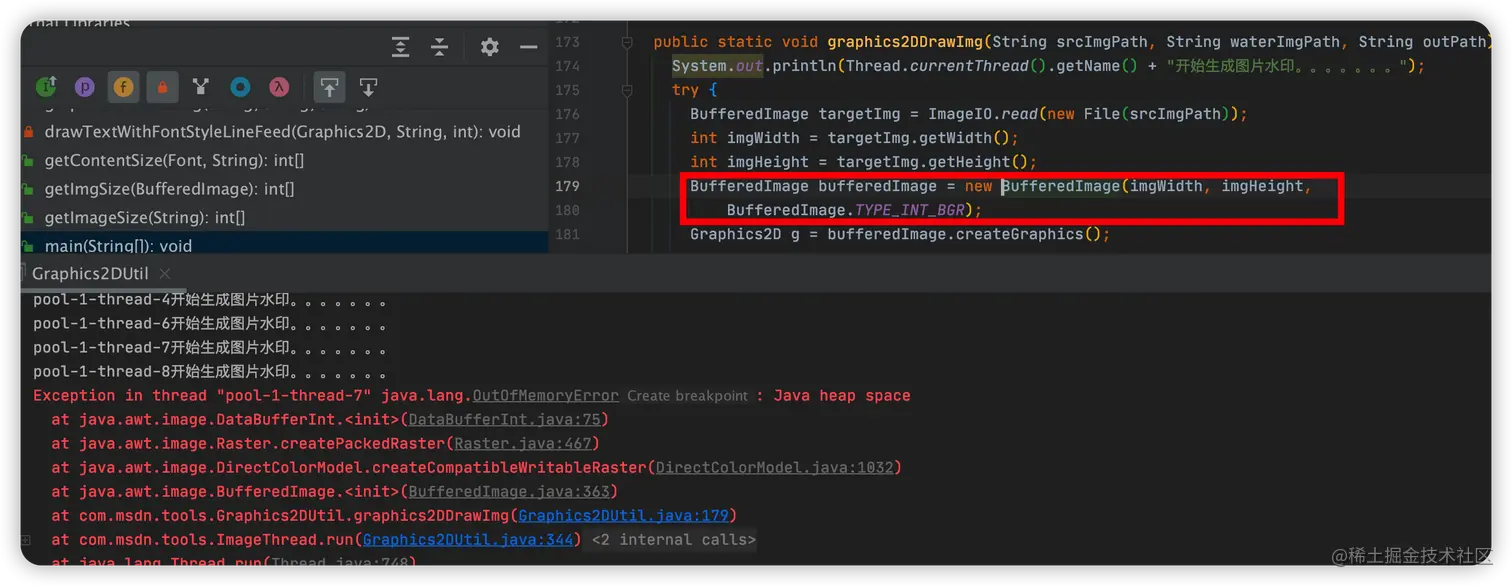The image size is (1512, 586).
Task: Open Raster.java:467 stack link
Action: [523, 444]
